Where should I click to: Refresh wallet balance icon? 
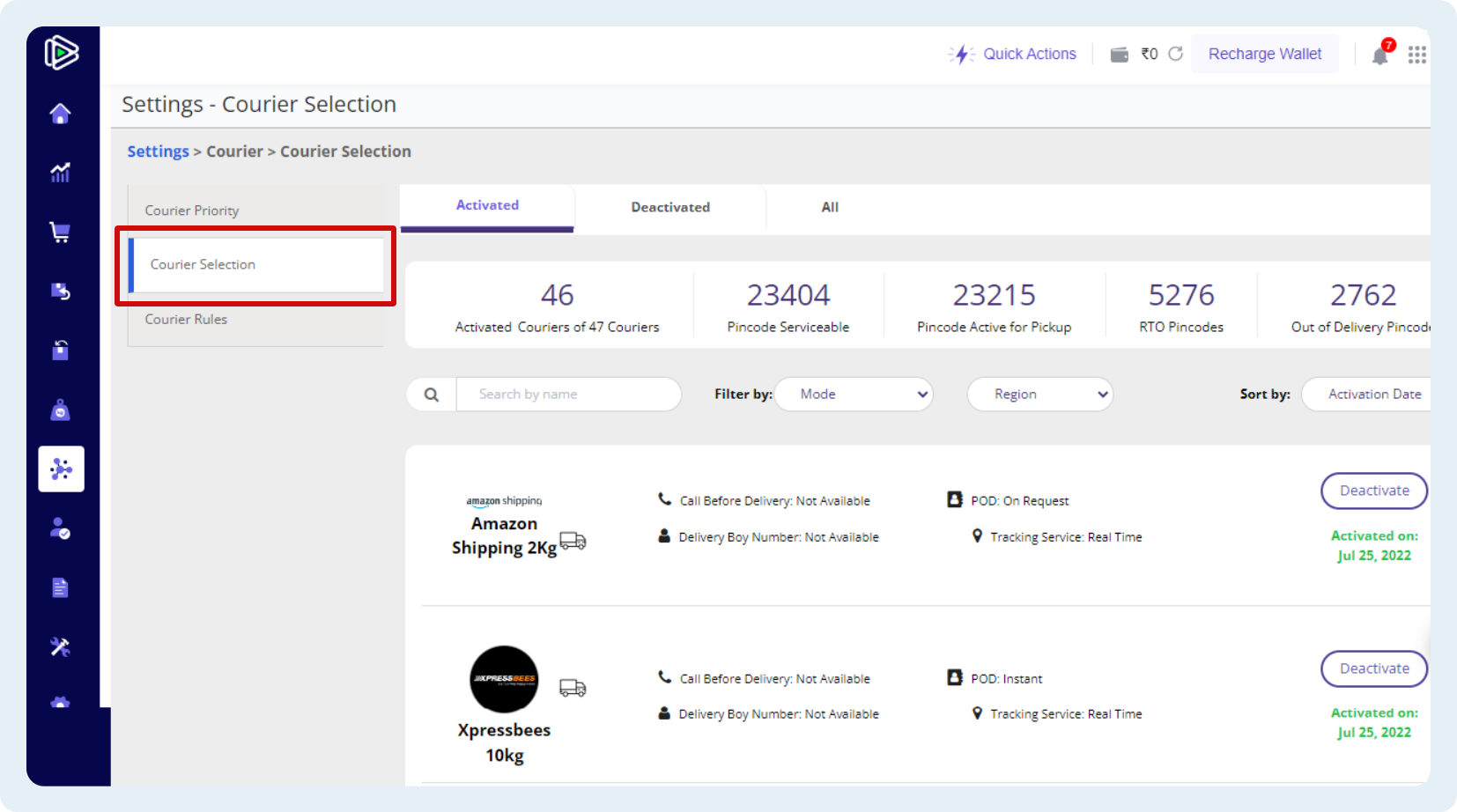click(x=1175, y=54)
